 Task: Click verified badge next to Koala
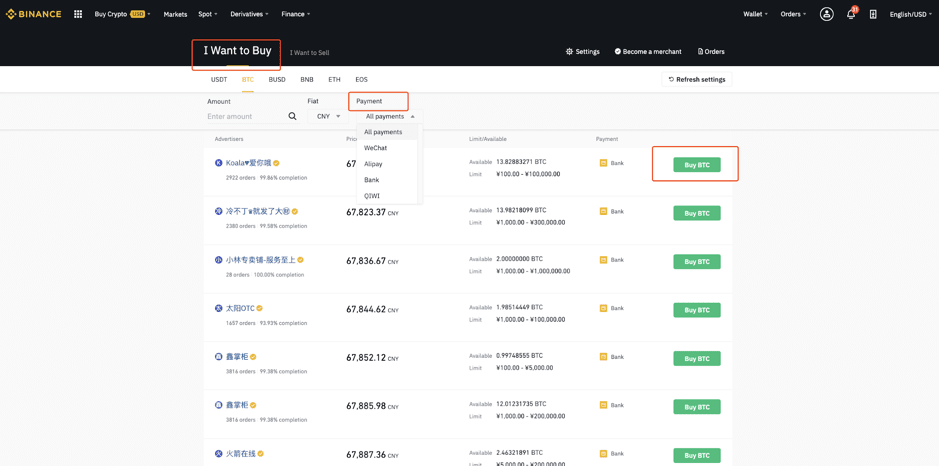coord(277,163)
